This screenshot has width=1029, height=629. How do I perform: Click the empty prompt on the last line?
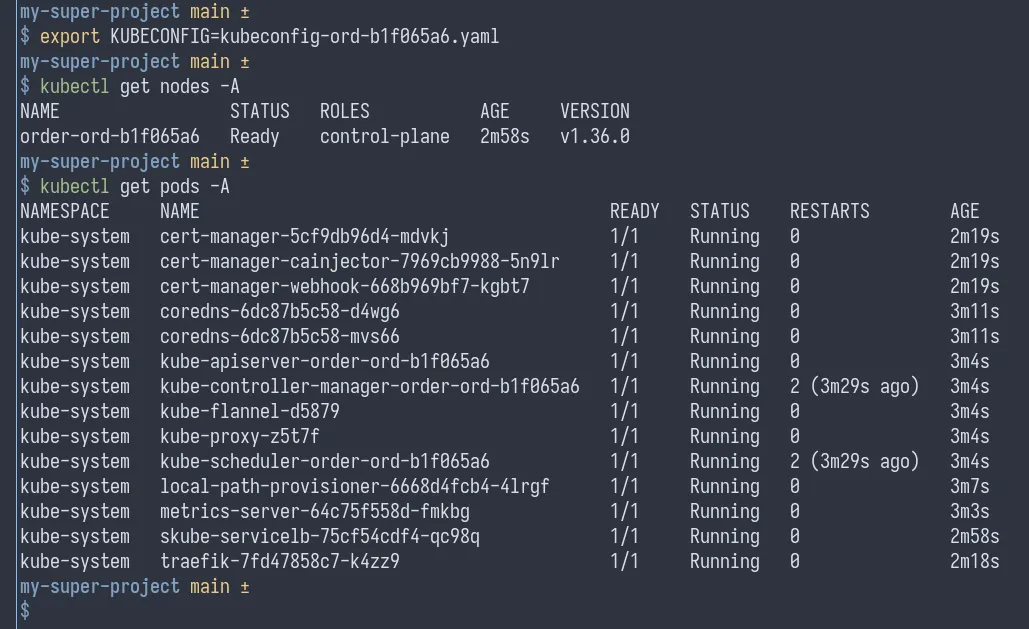pyautogui.click(x=25, y=611)
